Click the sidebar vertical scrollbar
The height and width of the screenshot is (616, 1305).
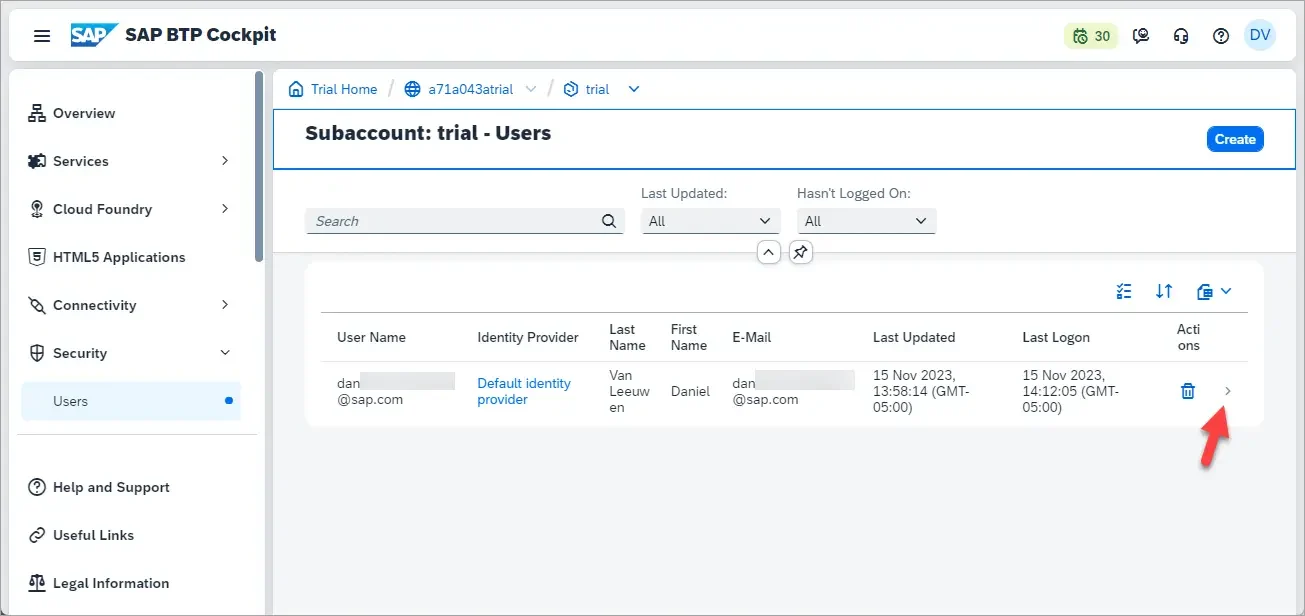tap(259, 166)
